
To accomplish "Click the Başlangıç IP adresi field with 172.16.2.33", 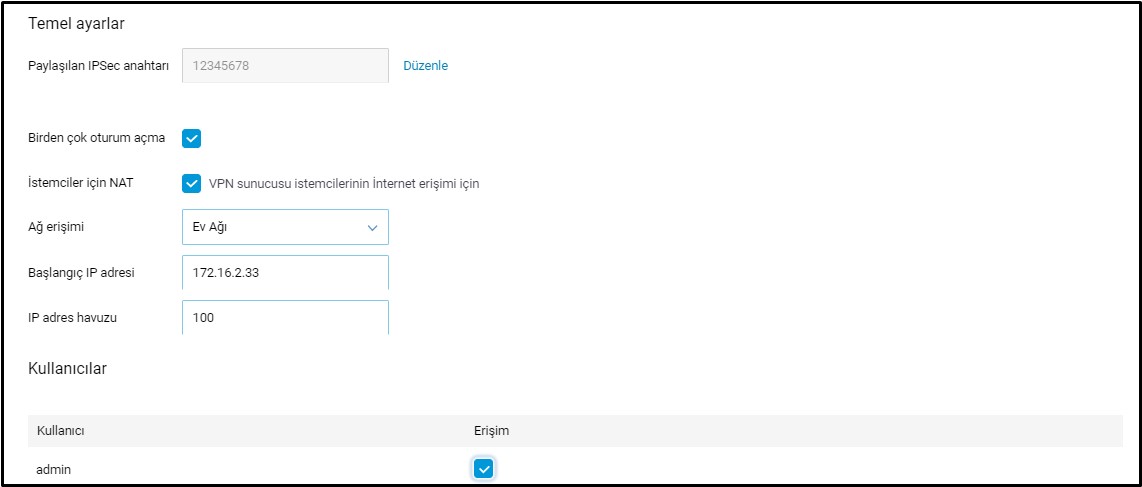I will pyautogui.click(x=285, y=273).
